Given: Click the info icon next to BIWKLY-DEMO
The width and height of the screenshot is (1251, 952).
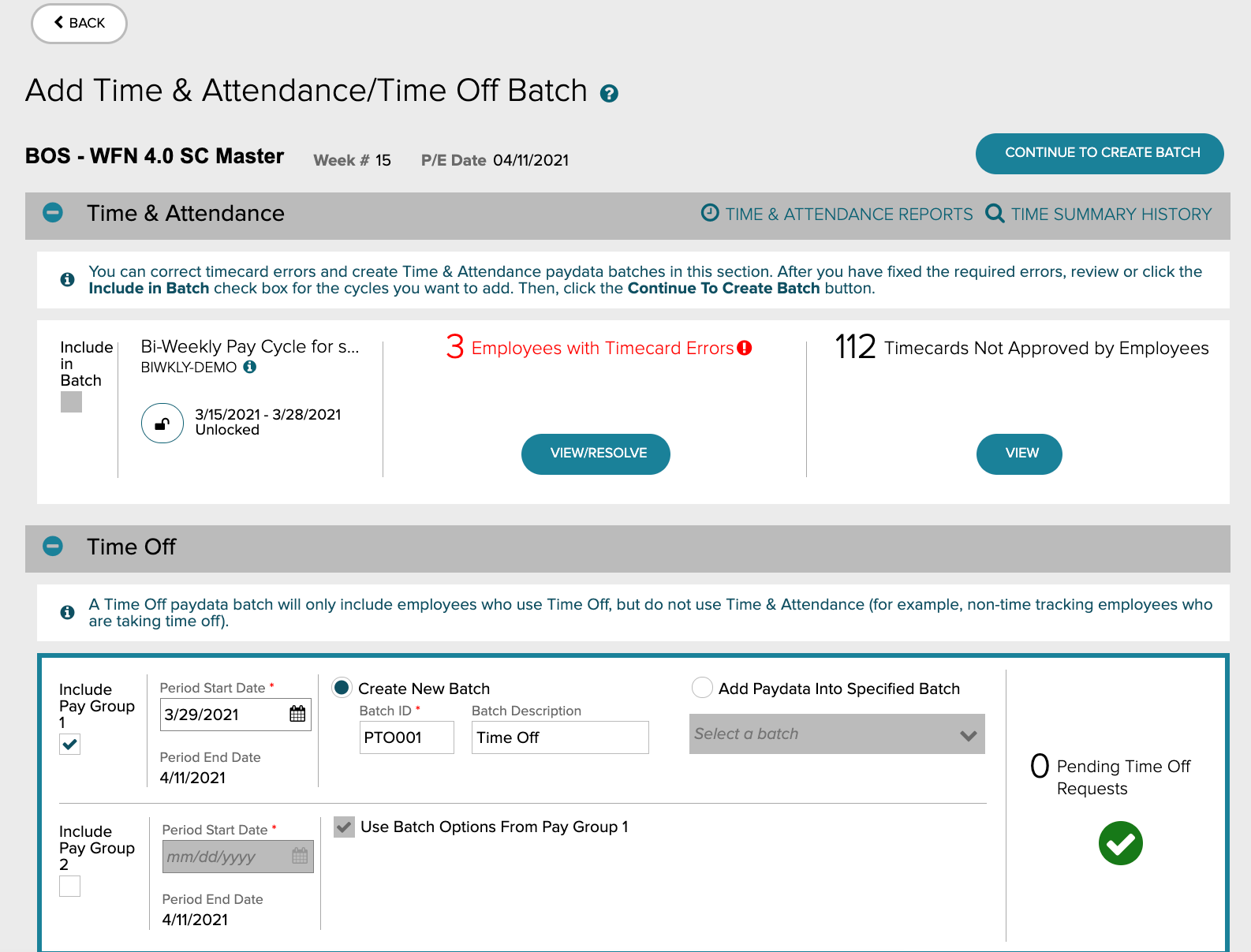Looking at the screenshot, I should tap(250, 367).
